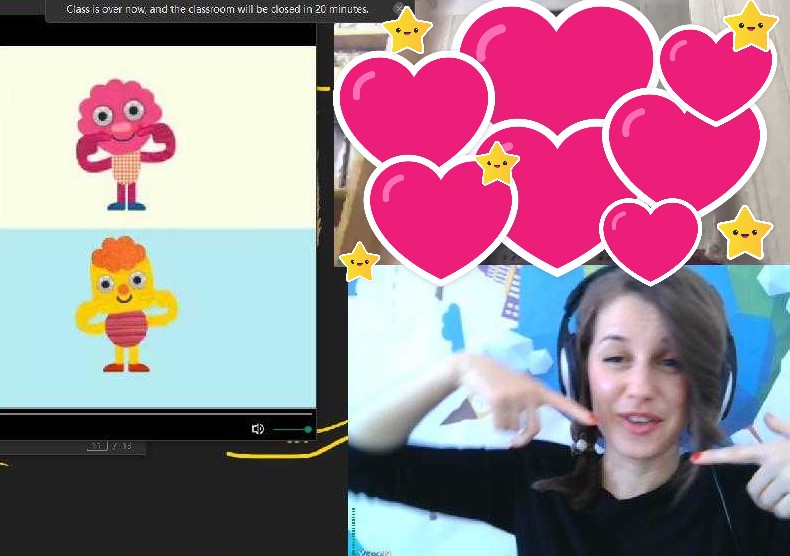The width and height of the screenshot is (790, 556).
Task: Click the star between the center hearts
Action: [497, 163]
